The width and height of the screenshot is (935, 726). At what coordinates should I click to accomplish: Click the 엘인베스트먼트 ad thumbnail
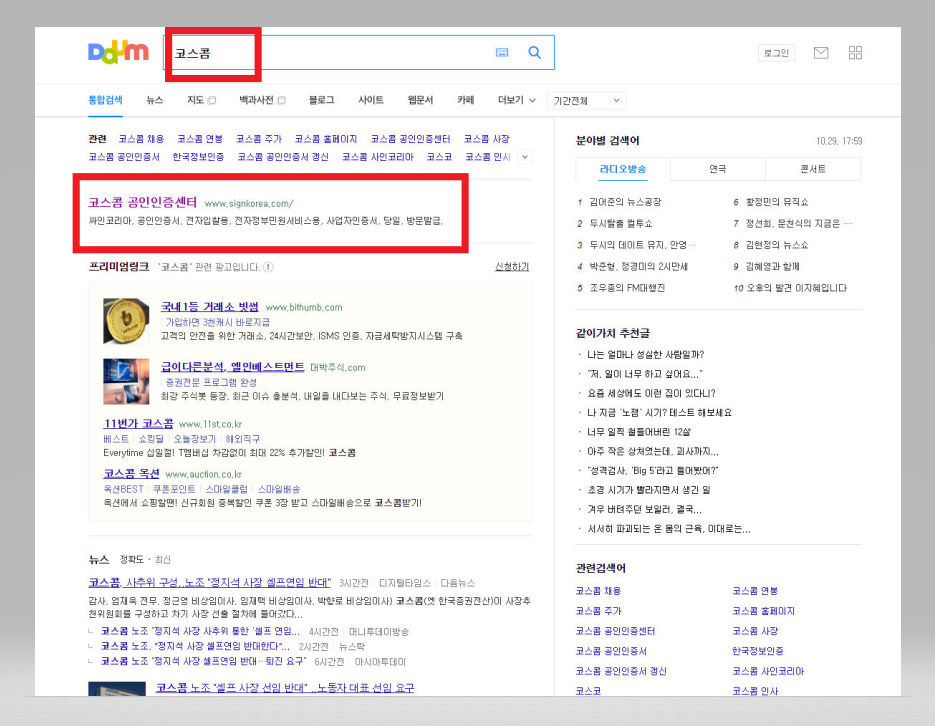coord(126,381)
